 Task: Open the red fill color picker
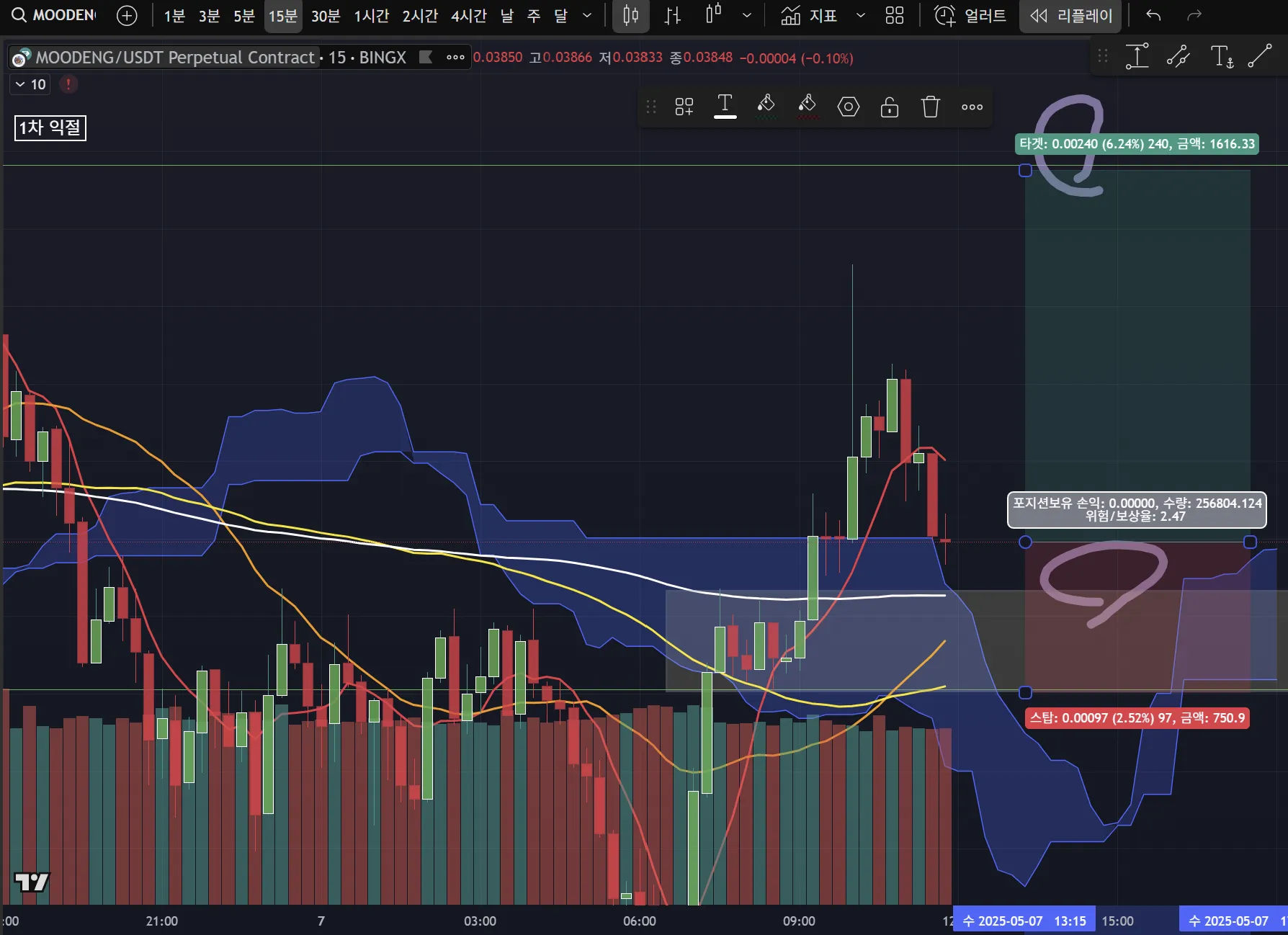coord(807,106)
